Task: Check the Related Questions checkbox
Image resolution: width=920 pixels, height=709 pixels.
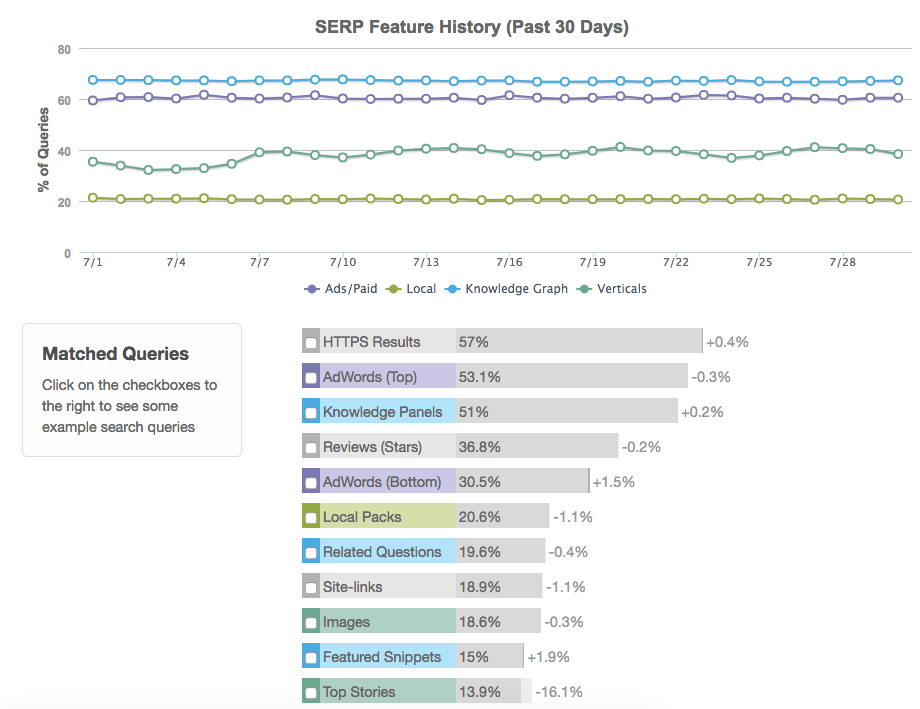Action: (312, 553)
